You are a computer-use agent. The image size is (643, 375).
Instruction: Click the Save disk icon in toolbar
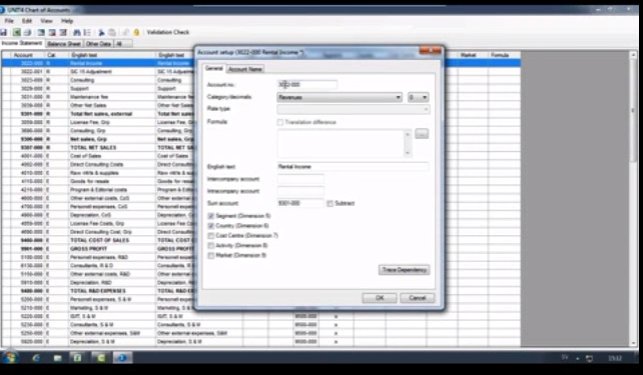click(4, 32)
